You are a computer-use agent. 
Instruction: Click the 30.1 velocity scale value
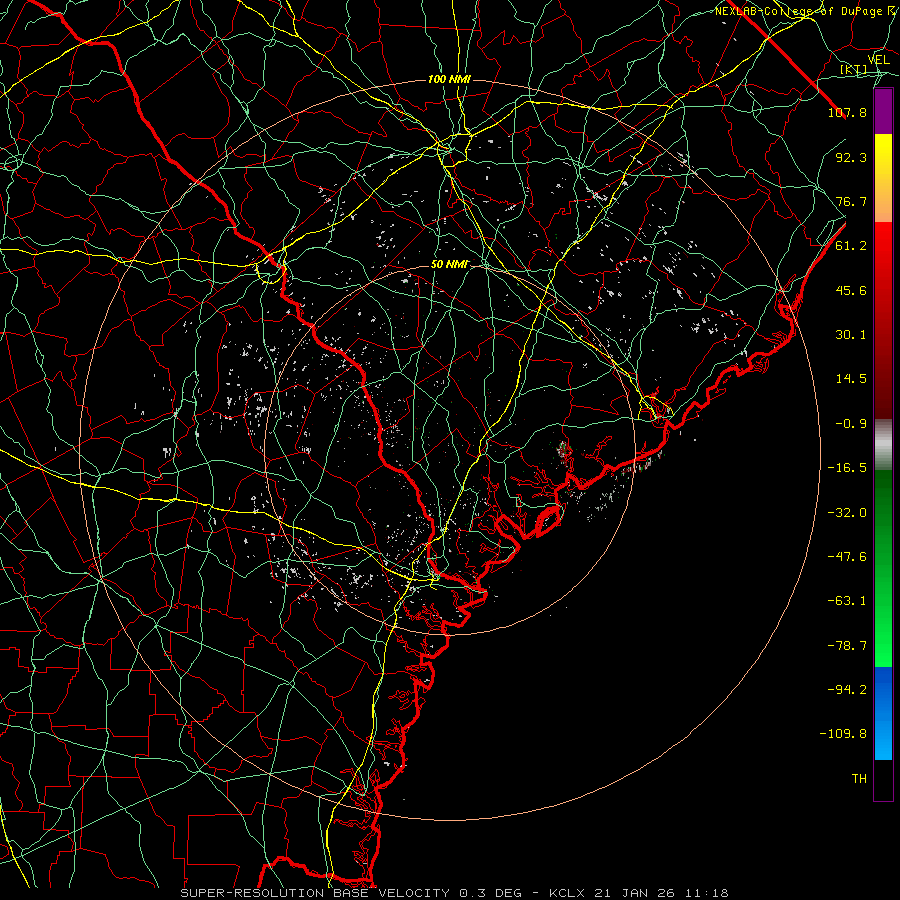[x=851, y=335]
